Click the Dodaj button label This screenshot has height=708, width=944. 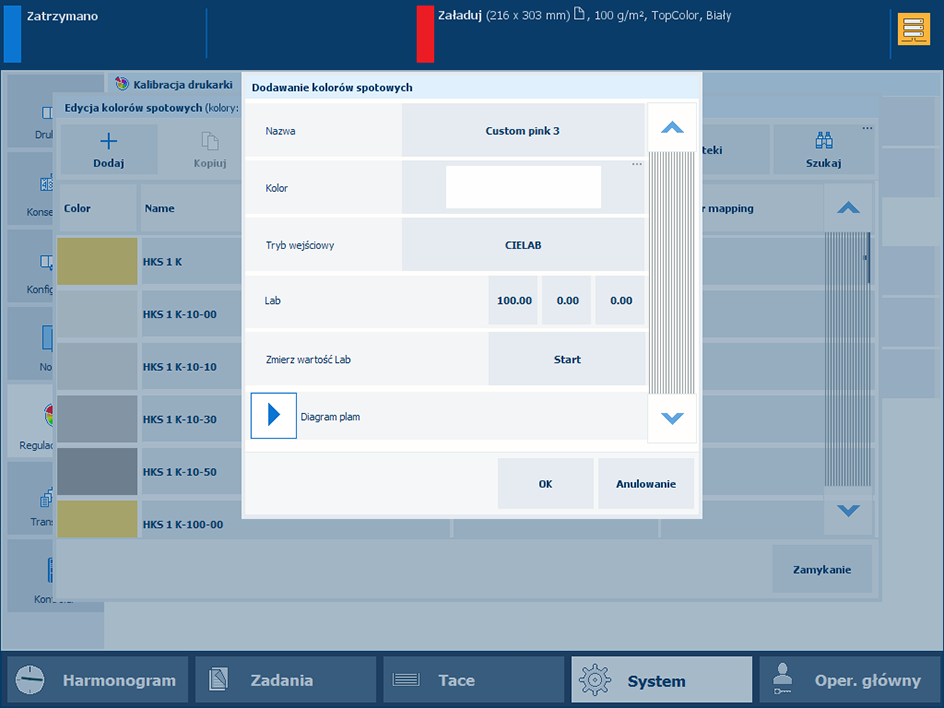pos(108,163)
